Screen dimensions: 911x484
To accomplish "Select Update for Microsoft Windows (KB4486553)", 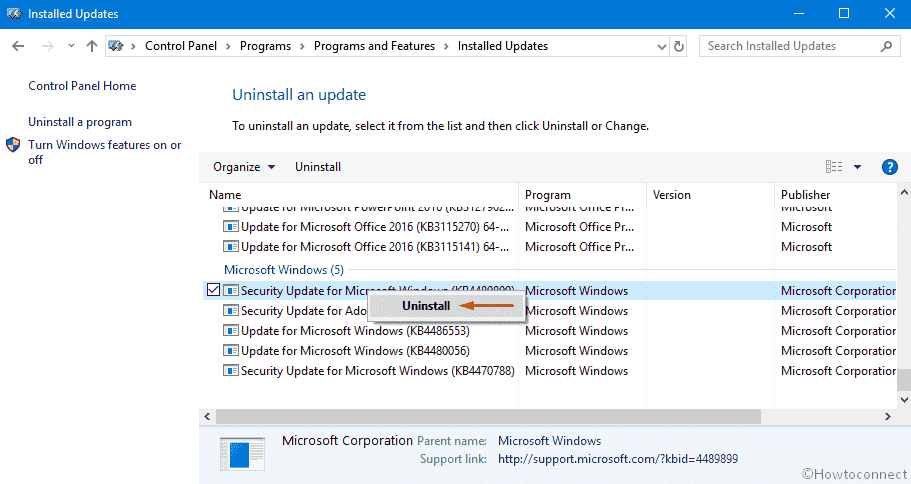I will tap(355, 331).
